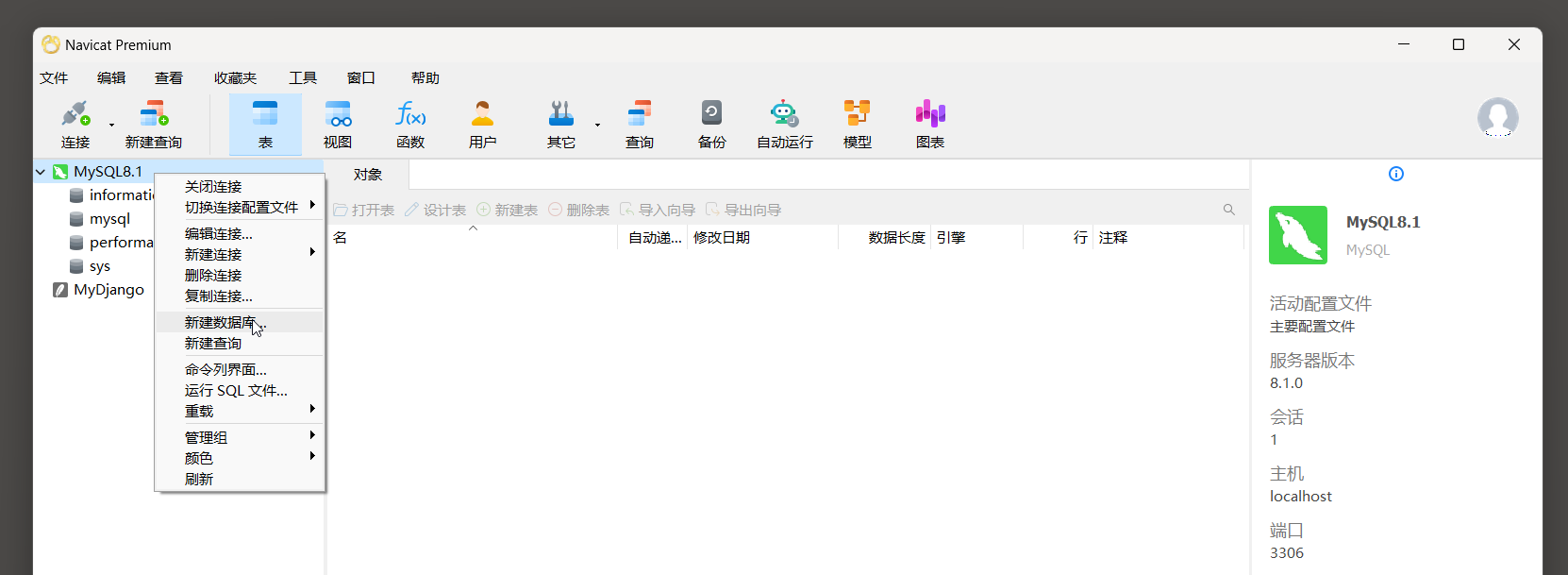The image size is (1568, 575).
Task: Click the 图表 chart toolbar icon
Action: 930,124
